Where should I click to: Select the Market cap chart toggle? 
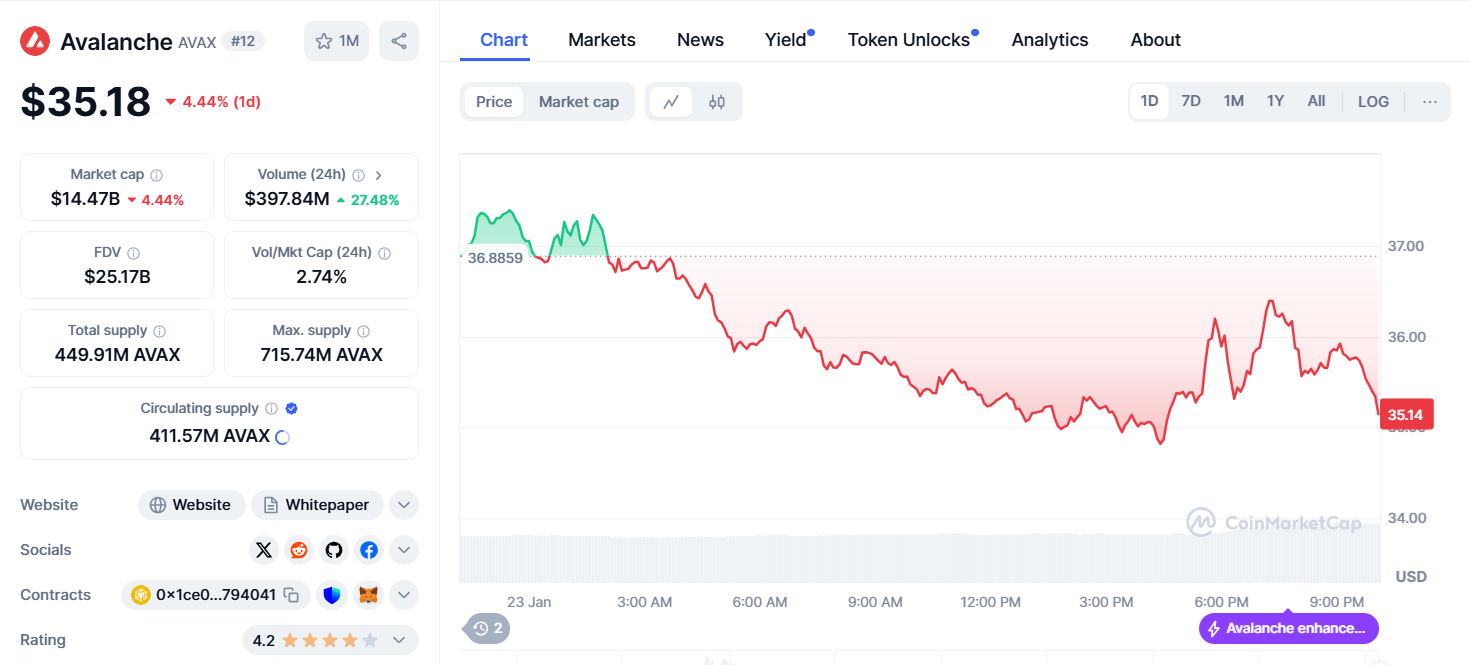(x=579, y=102)
